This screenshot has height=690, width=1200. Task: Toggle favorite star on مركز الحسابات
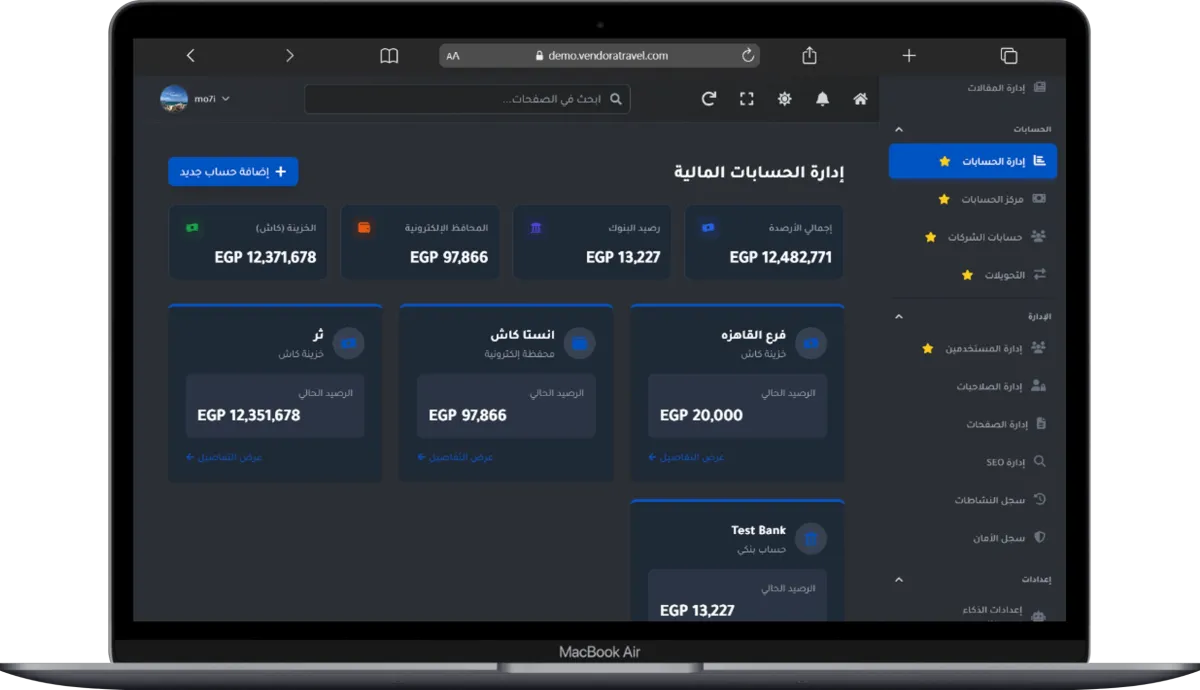click(943, 200)
